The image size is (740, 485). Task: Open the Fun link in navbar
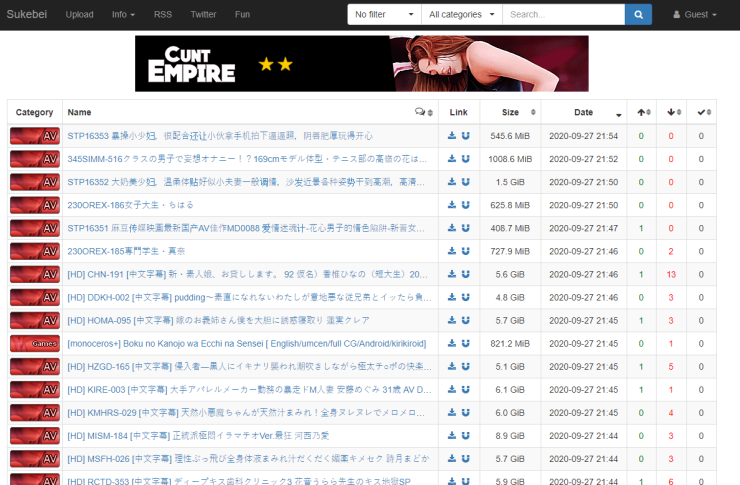(242, 15)
